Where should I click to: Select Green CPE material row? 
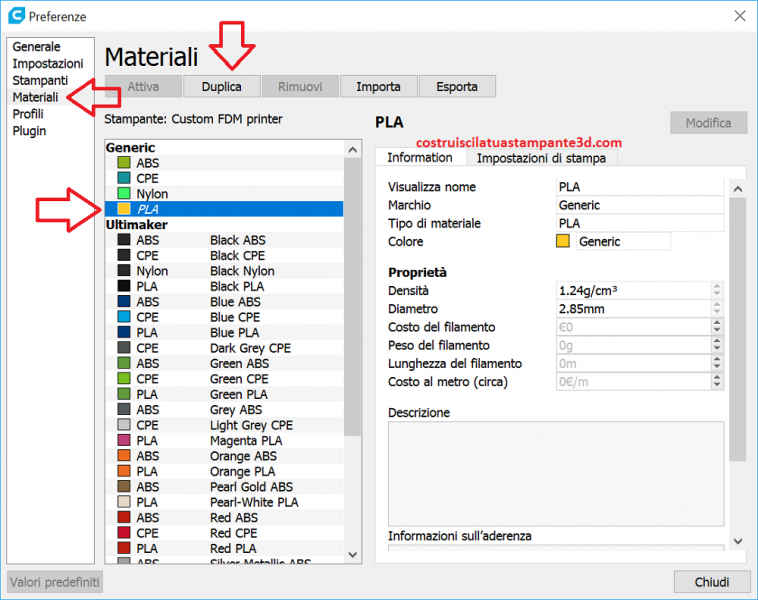[224, 379]
